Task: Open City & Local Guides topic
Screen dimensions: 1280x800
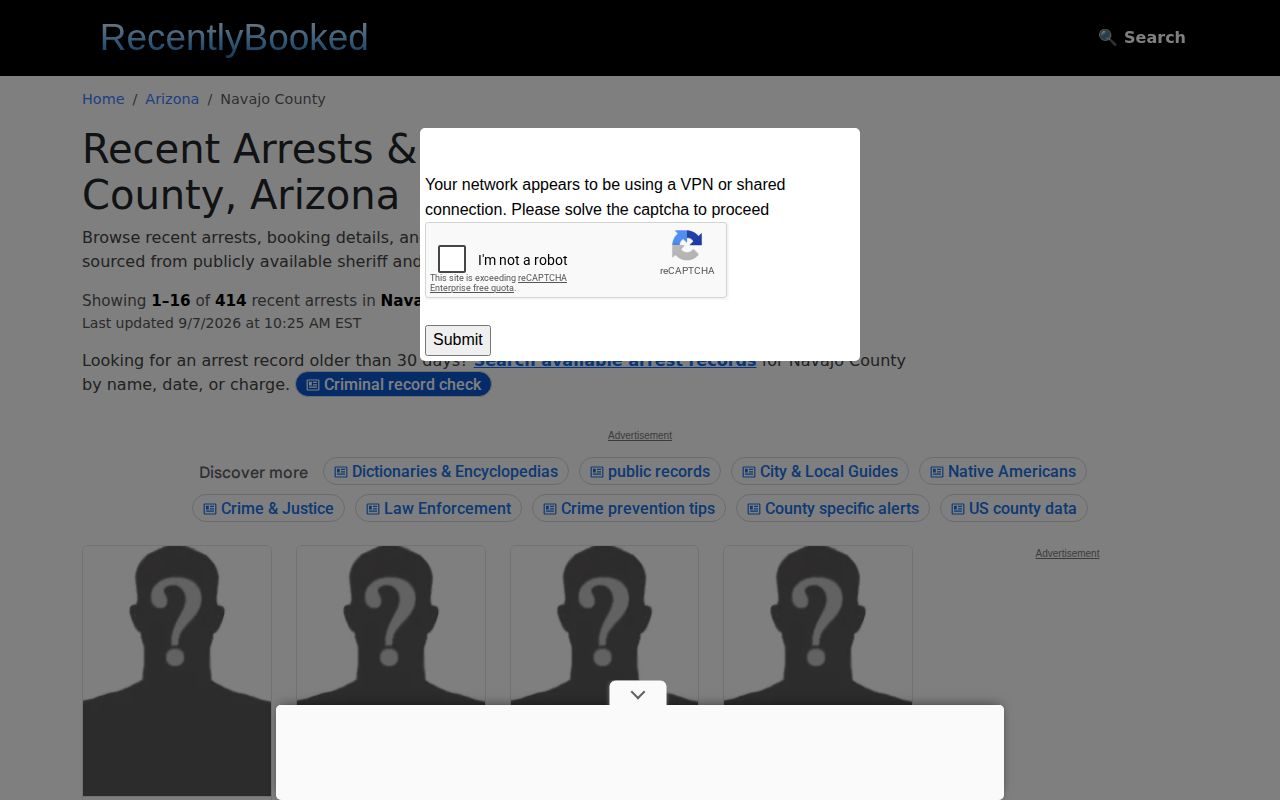Action: [820, 471]
